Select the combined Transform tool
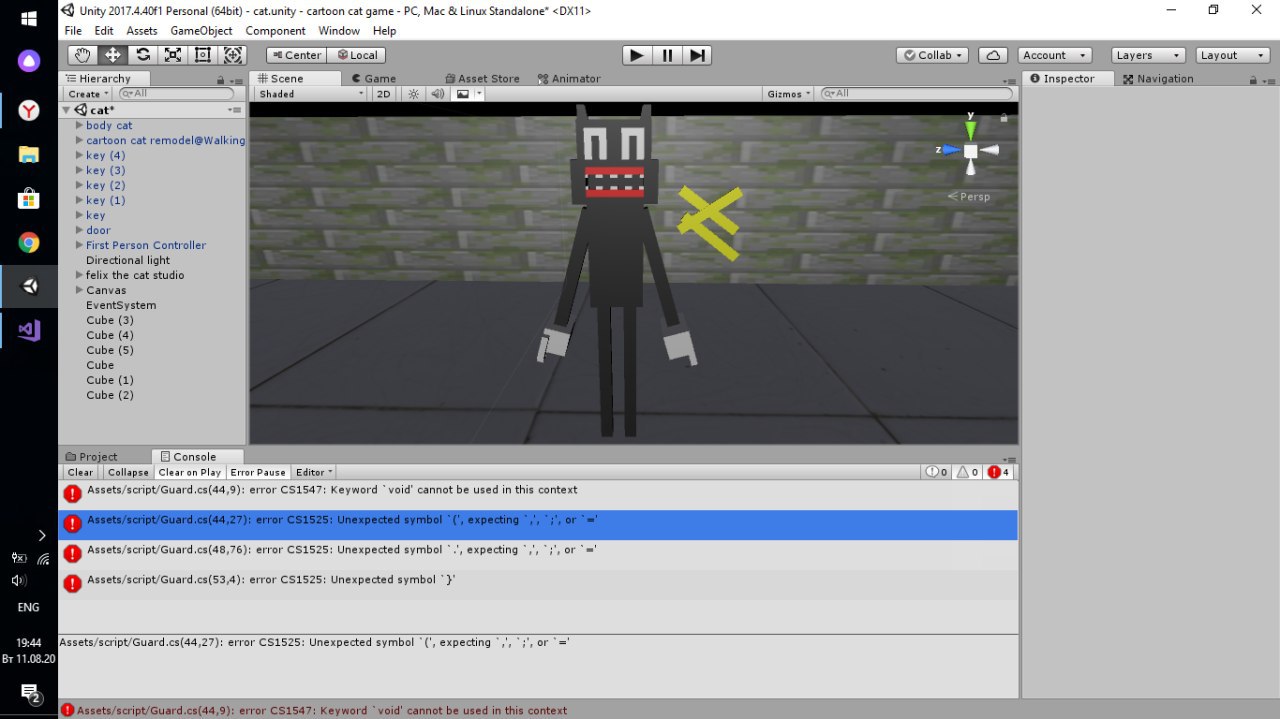The image size is (1280, 719). point(233,55)
